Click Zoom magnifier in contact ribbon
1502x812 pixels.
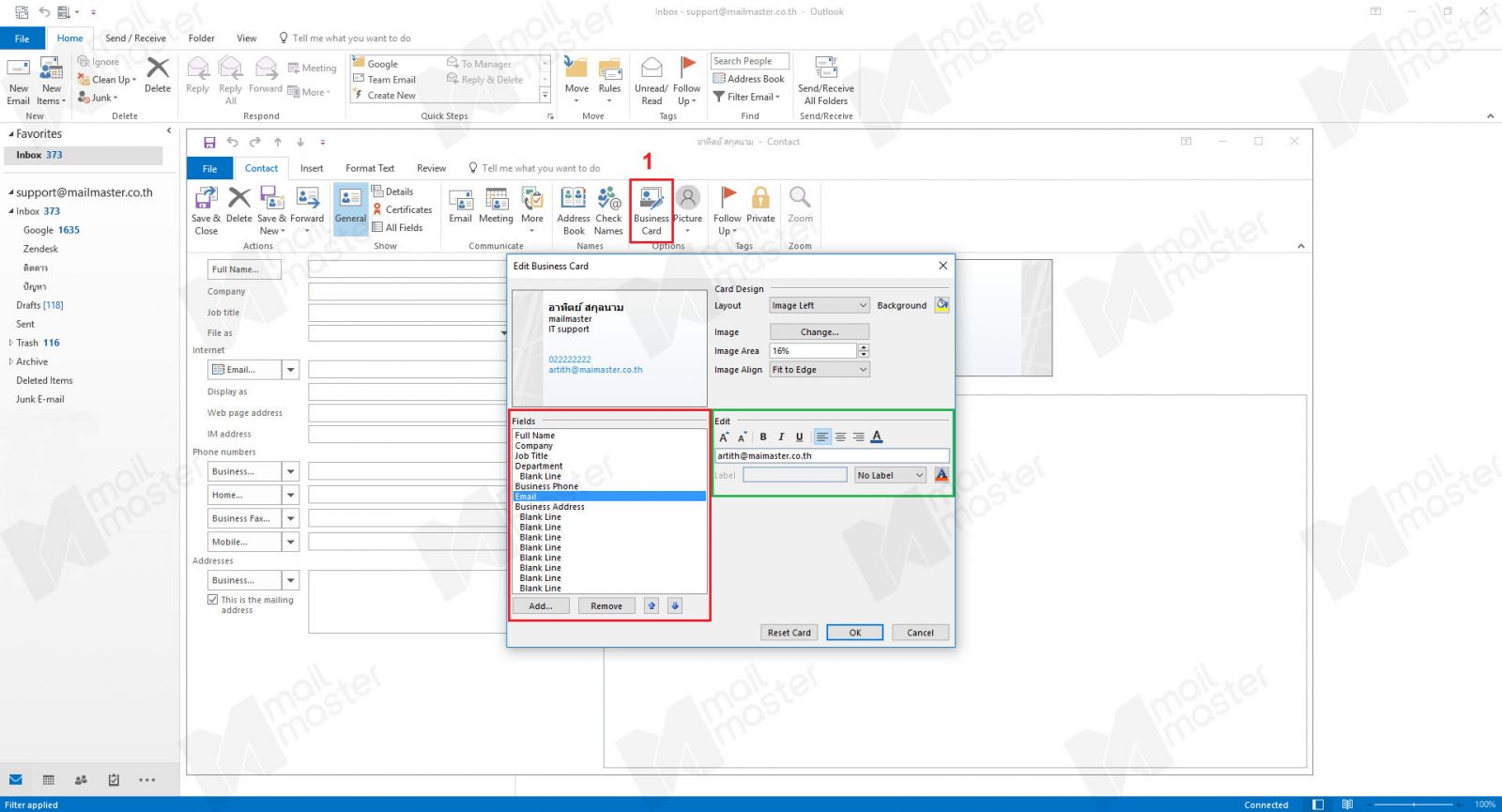(800, 205)
